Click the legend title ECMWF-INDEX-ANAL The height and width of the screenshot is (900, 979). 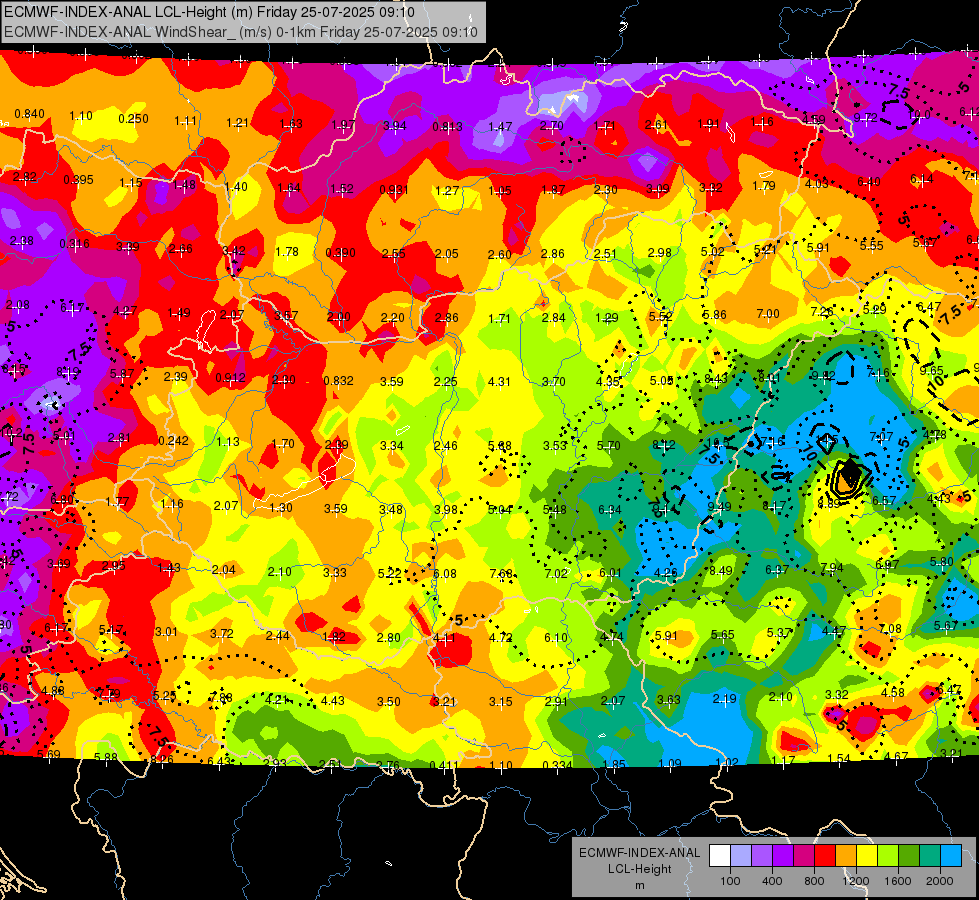pos(639,853)
